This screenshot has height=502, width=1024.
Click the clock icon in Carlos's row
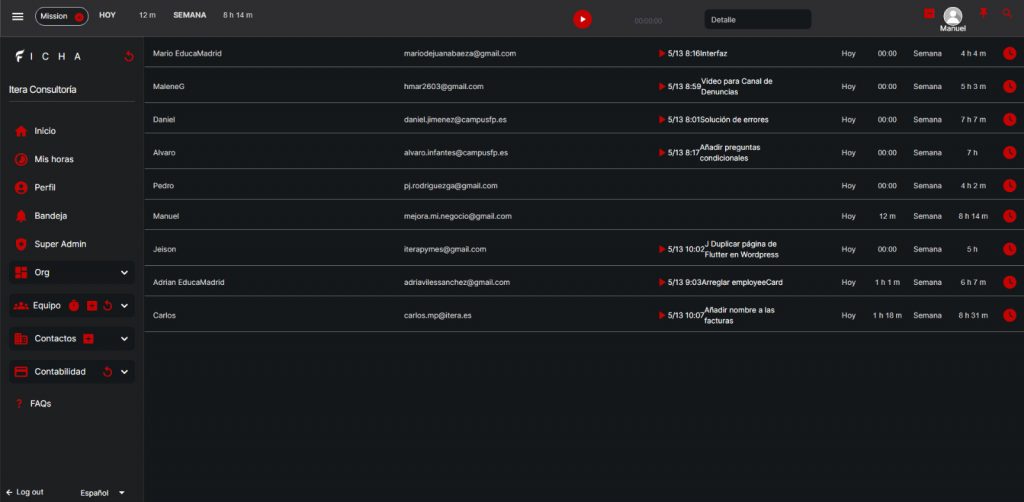(1009, 315)
